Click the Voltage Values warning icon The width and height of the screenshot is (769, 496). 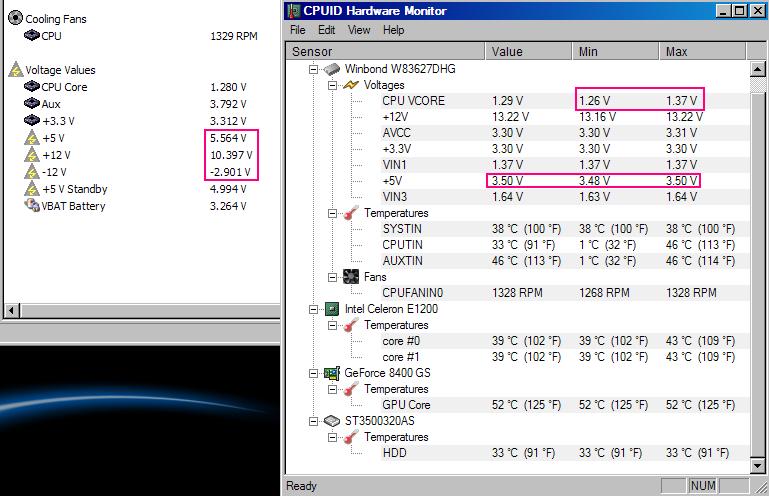point(16,69)
